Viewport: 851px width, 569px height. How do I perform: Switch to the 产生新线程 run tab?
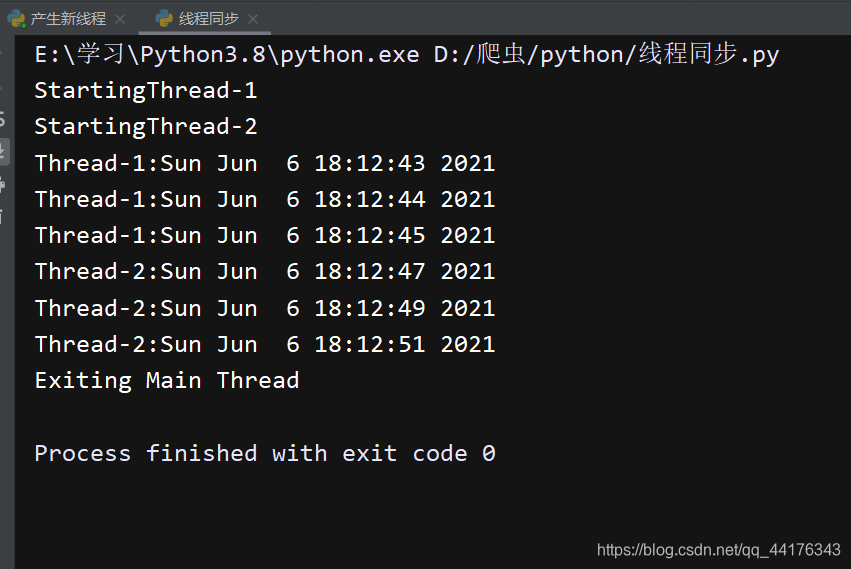click(x=68, y=19)
